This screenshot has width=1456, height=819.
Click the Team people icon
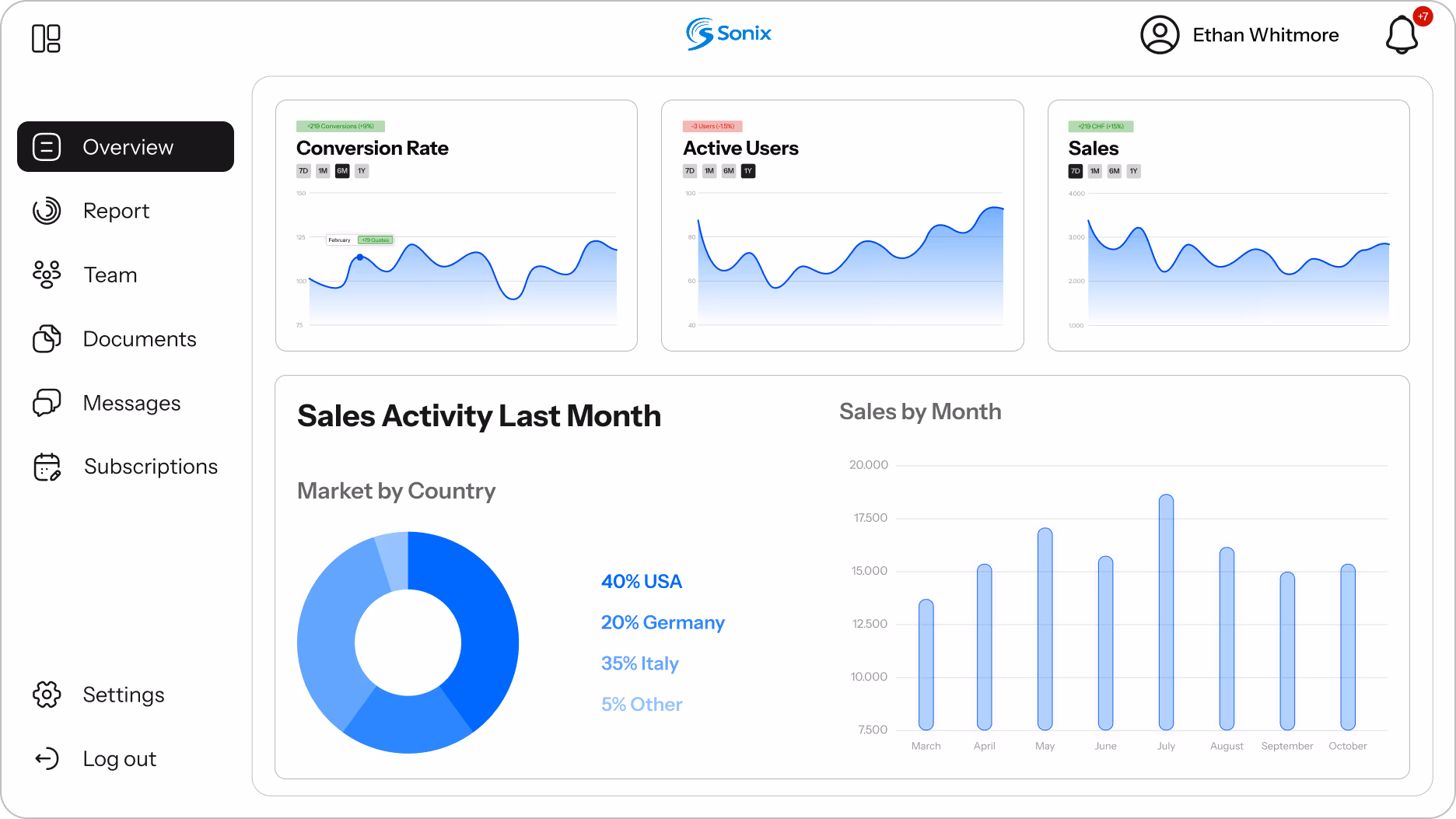47,275
